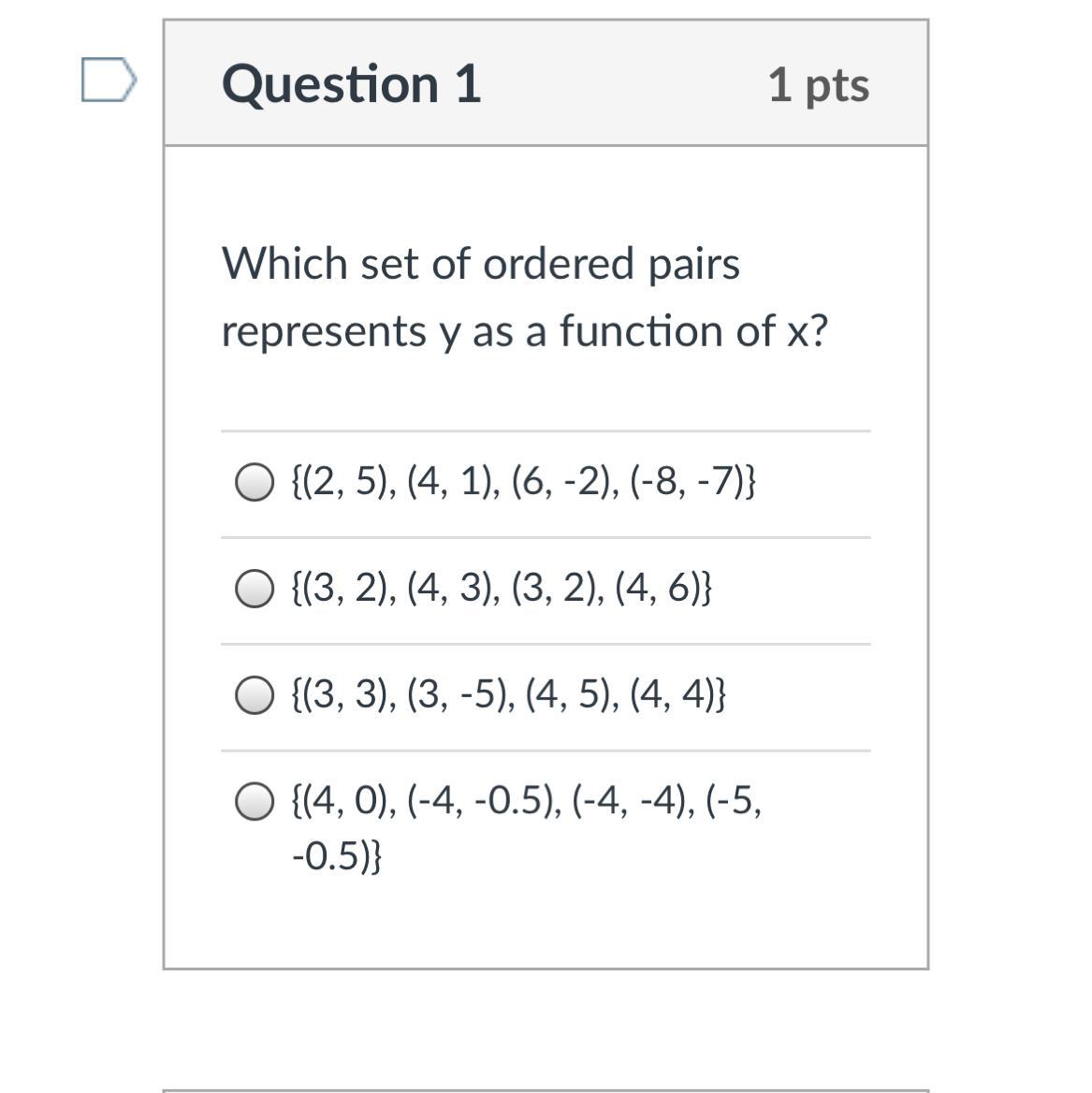1092x1093 pixels.
Task: Click the "Question 1" heading
Action: click(x=351, y=84)
